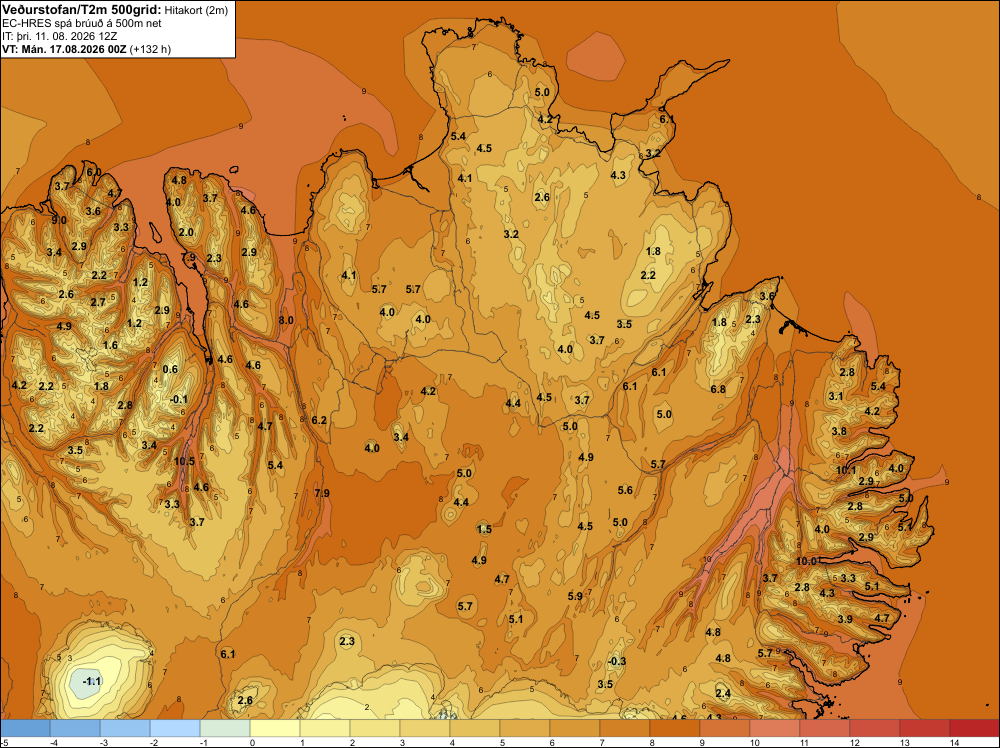Click the '3.9' temperature value

point(845,619)
